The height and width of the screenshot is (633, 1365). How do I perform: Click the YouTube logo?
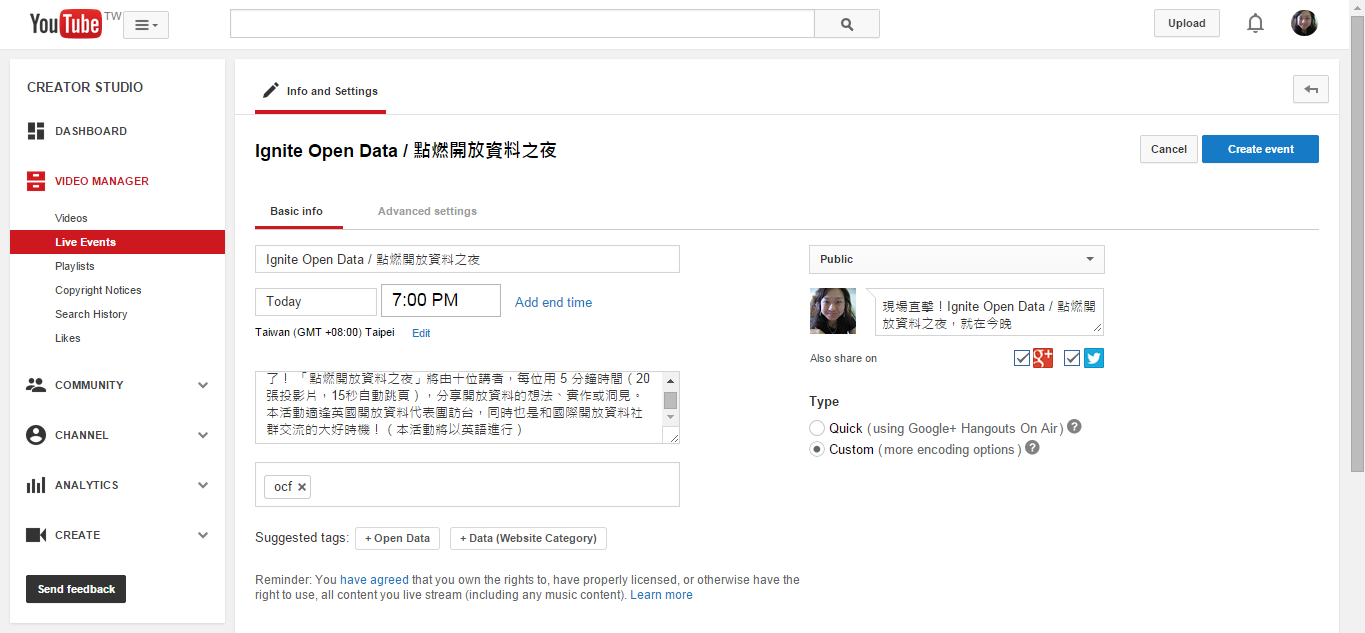(65, 23)
